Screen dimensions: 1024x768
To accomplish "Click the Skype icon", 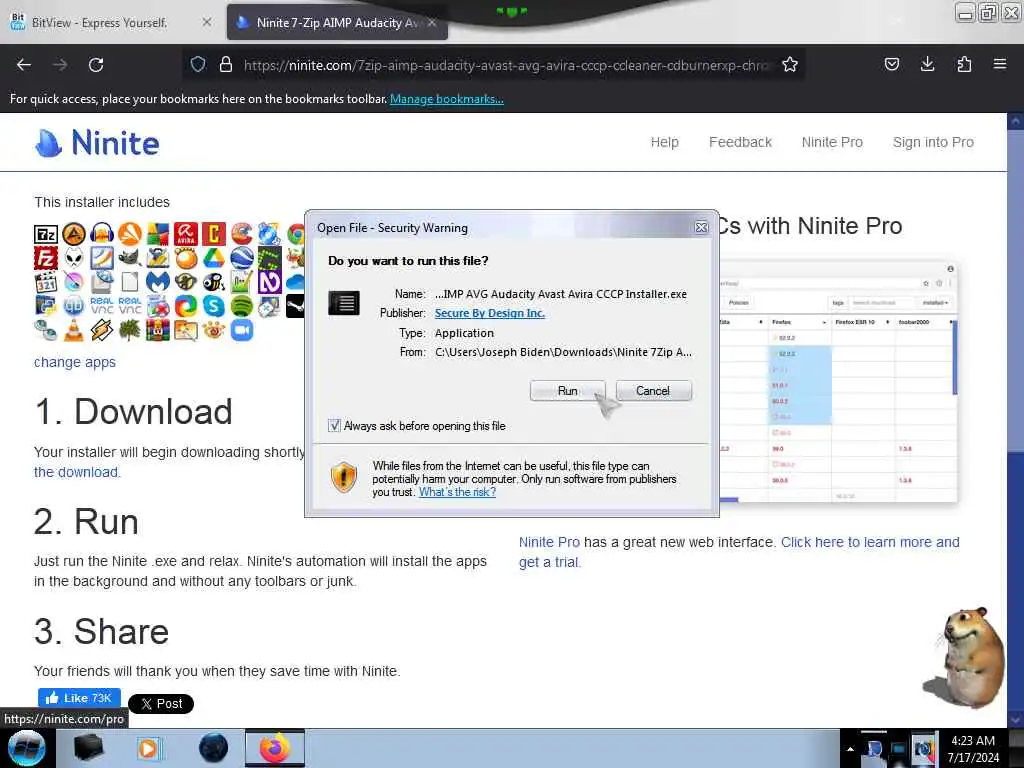I will coord(214,306).
